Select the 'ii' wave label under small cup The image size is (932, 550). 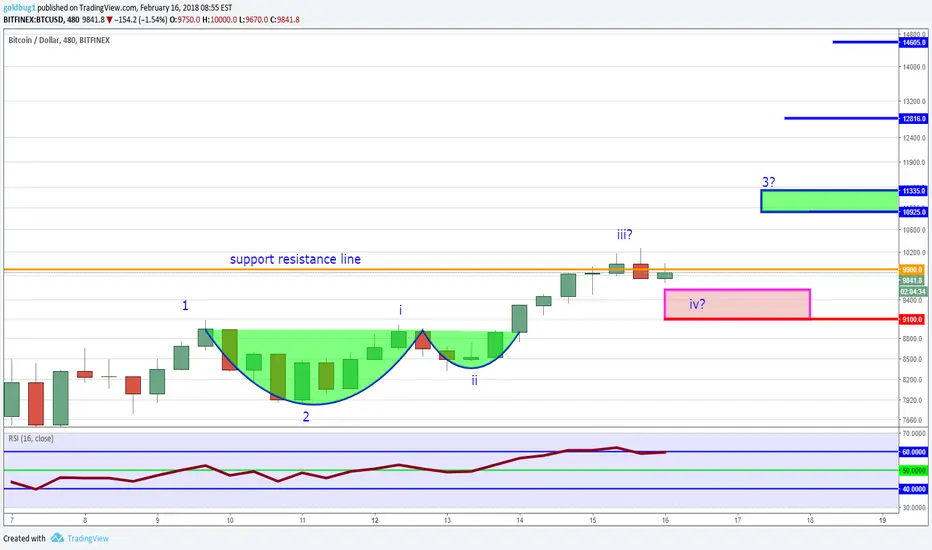(x=474, y=380)
